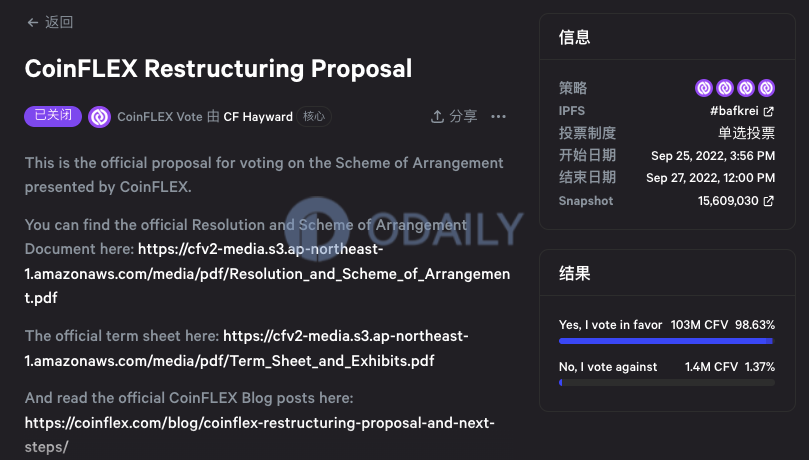This screenshot has width=809, height=460.
Task: Click the share upload icon
Action: 437,117
